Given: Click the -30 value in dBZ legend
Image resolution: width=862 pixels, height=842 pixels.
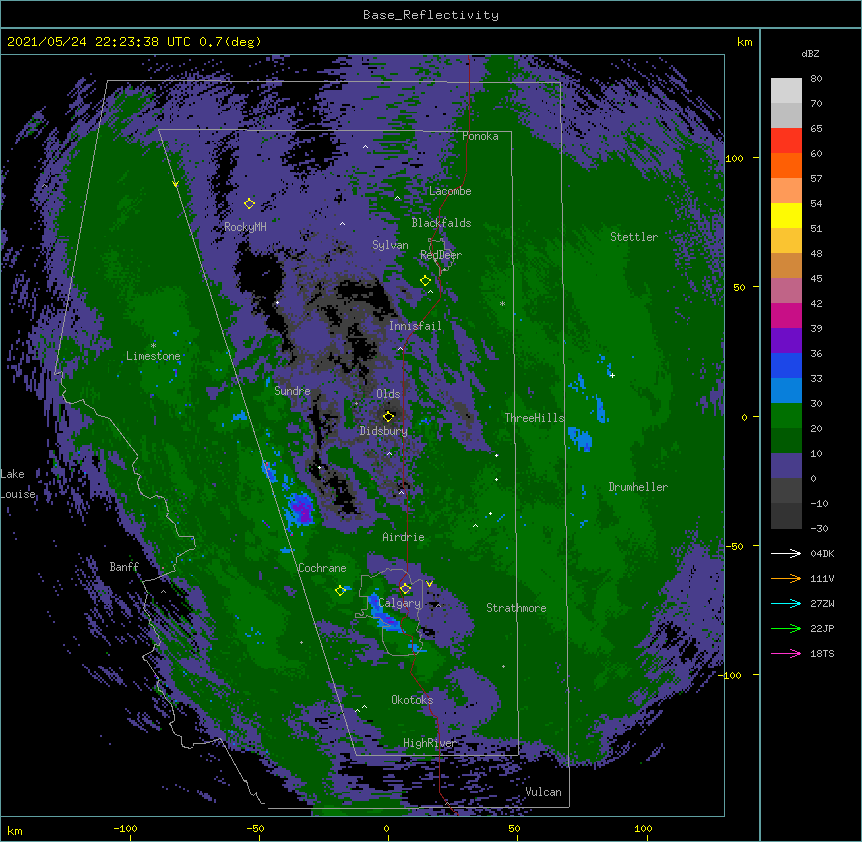Looking at the screenshot, I should 819,529.
